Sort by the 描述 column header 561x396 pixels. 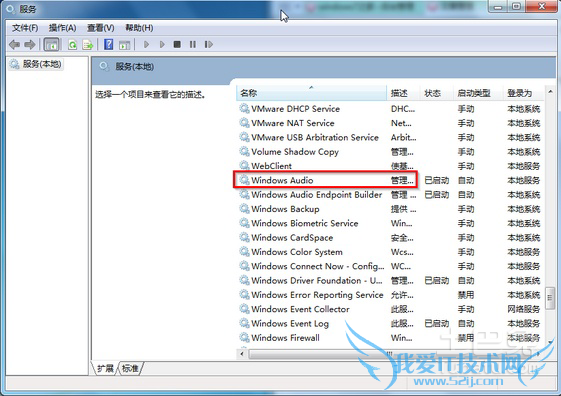coord(402,93)
